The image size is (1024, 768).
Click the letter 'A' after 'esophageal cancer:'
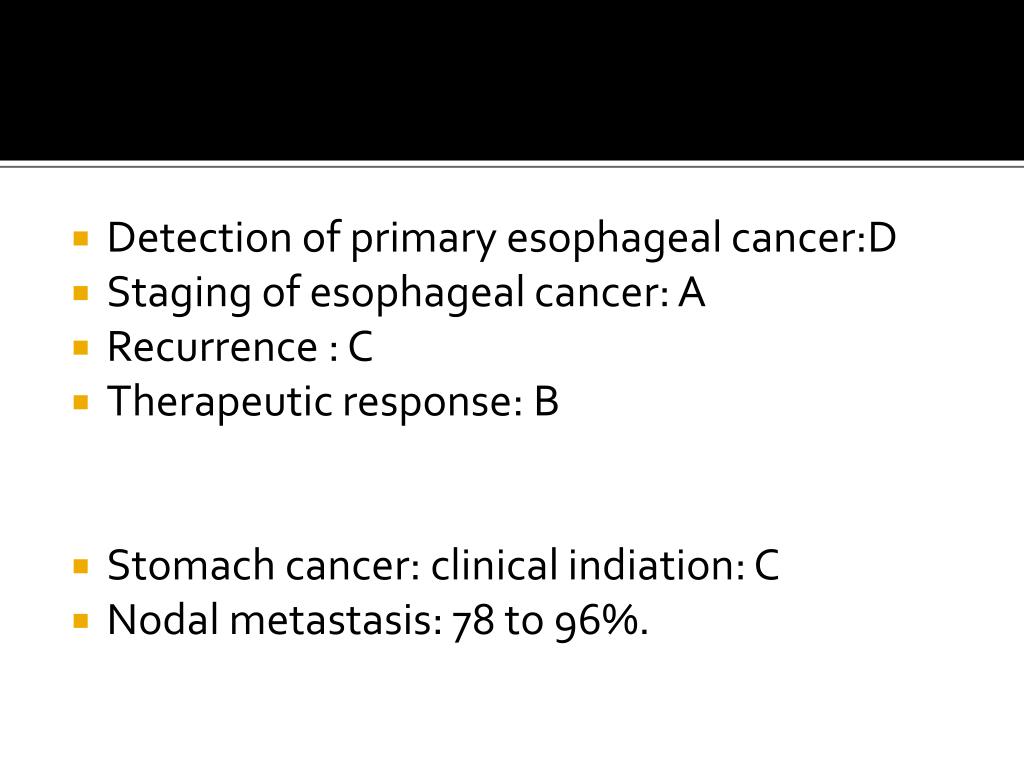coord(692,293)
